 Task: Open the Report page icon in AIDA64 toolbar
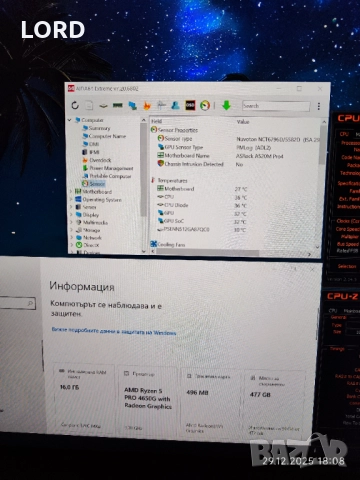coord(89,105)
